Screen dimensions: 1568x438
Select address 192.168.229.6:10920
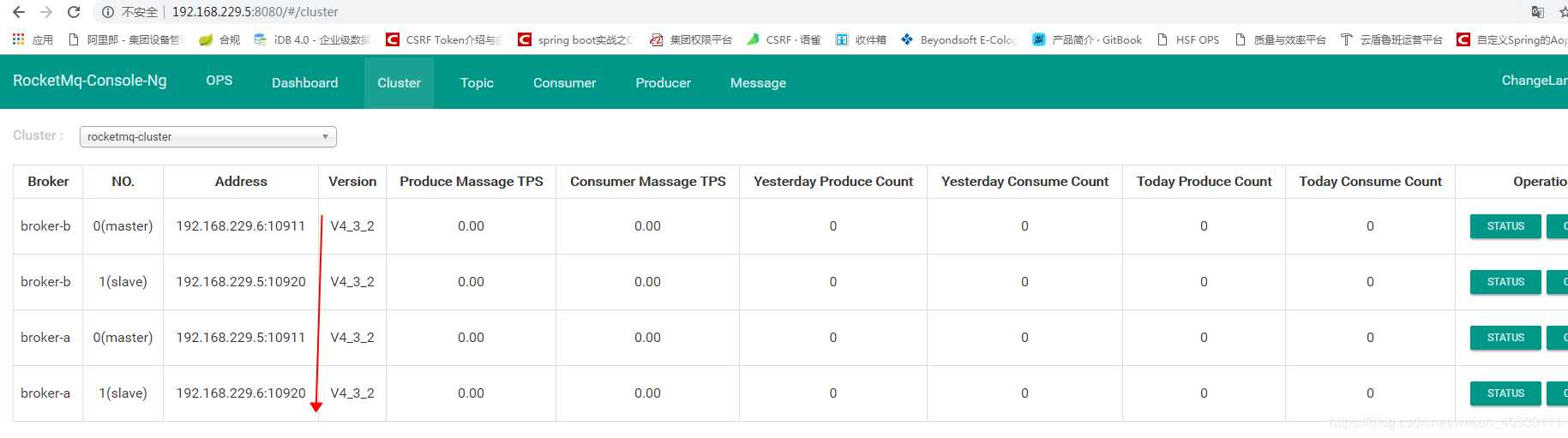(240, 393)
